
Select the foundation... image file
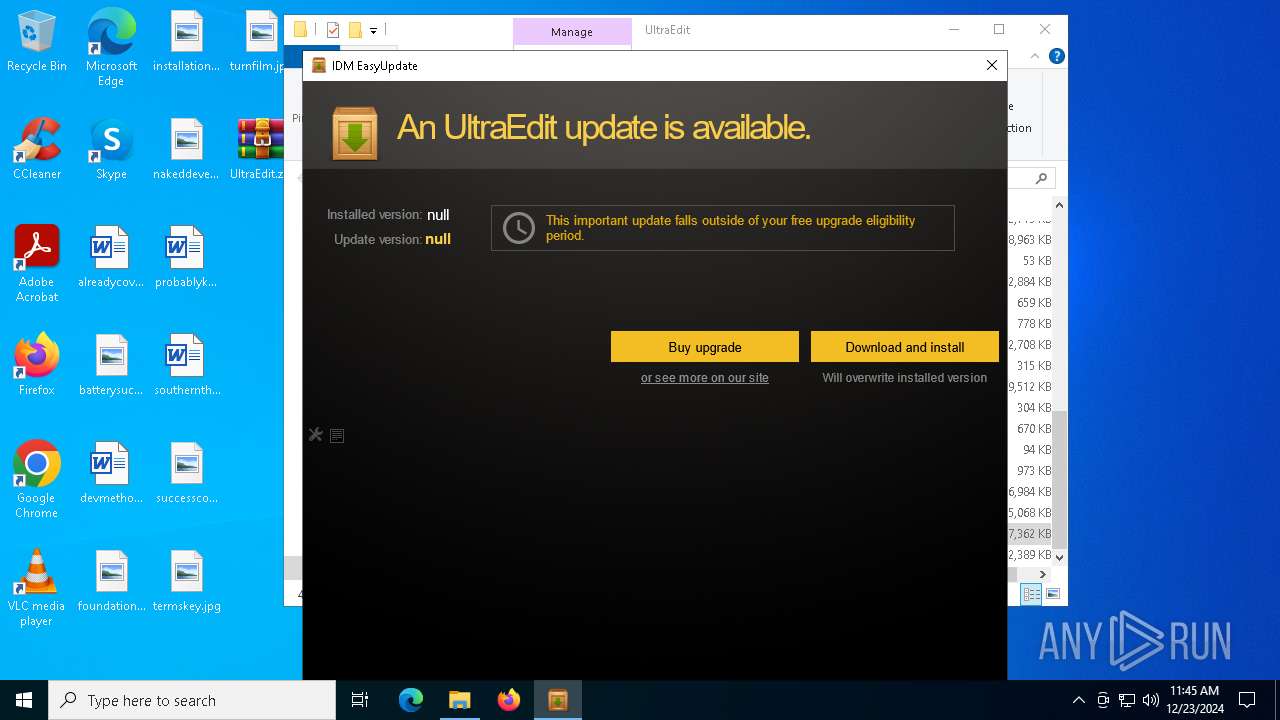111,580
